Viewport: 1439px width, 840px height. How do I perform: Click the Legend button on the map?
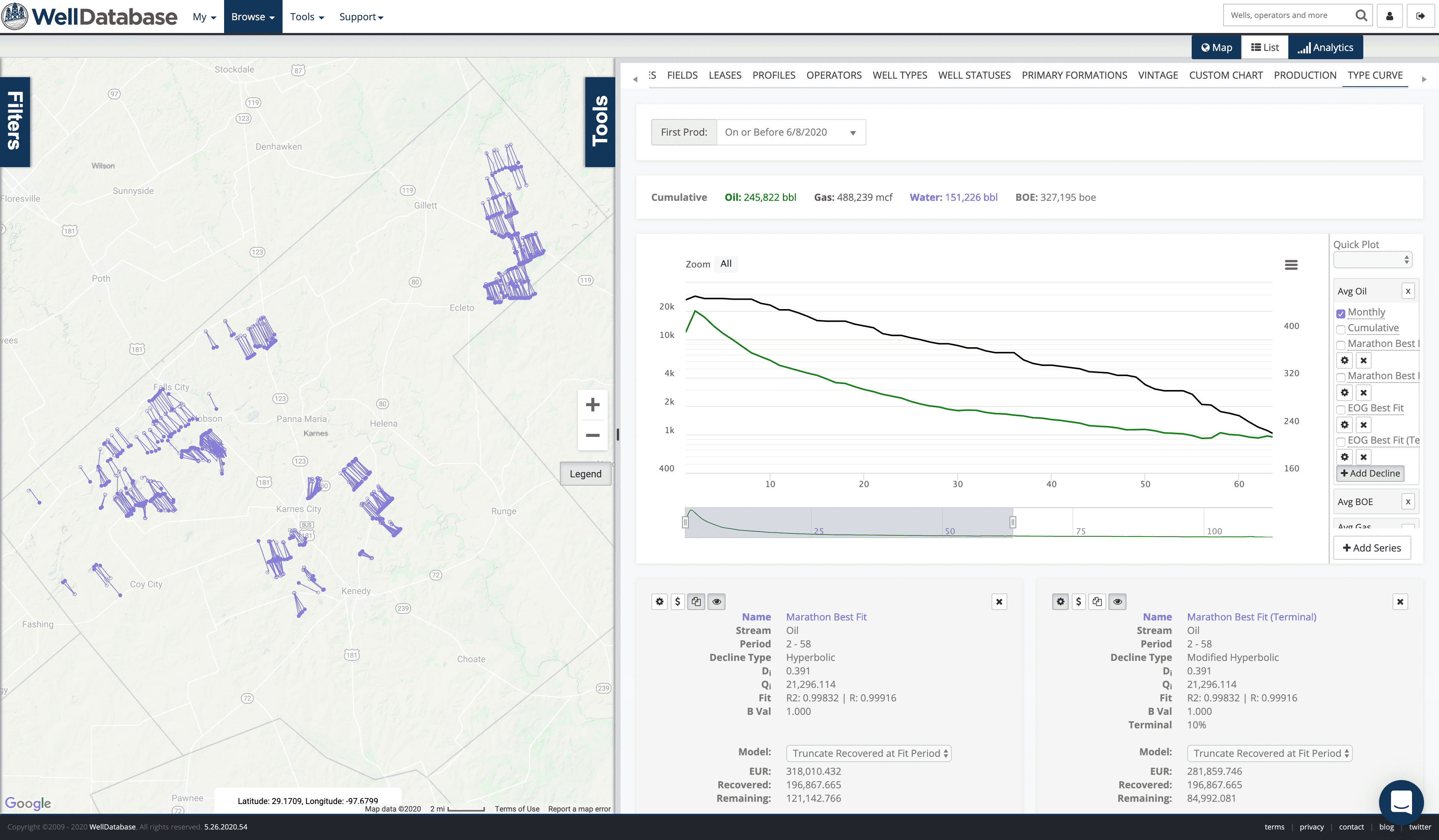(x=585, y=474)
